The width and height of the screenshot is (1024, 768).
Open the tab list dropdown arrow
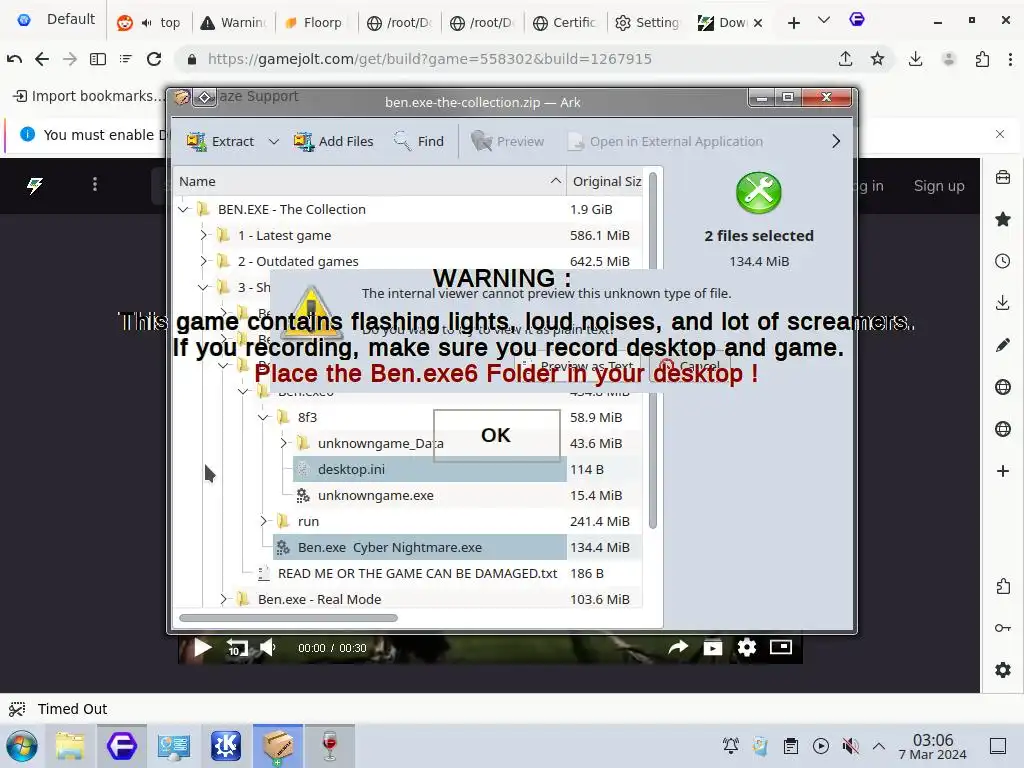[x=824, y=20]
